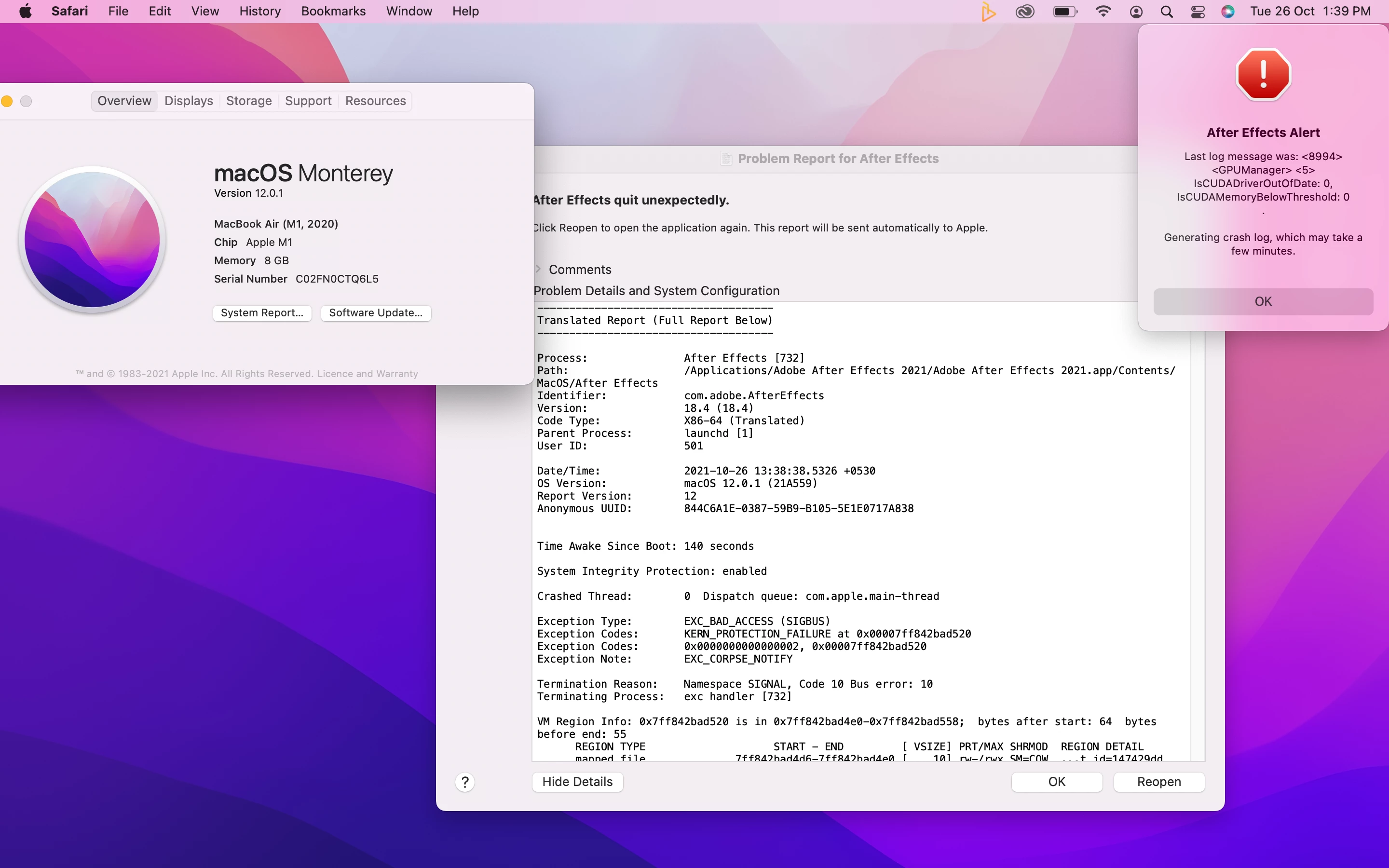Expand the Comments disclosure triangle
The image size is (1389, 868).
coord(538,269)
